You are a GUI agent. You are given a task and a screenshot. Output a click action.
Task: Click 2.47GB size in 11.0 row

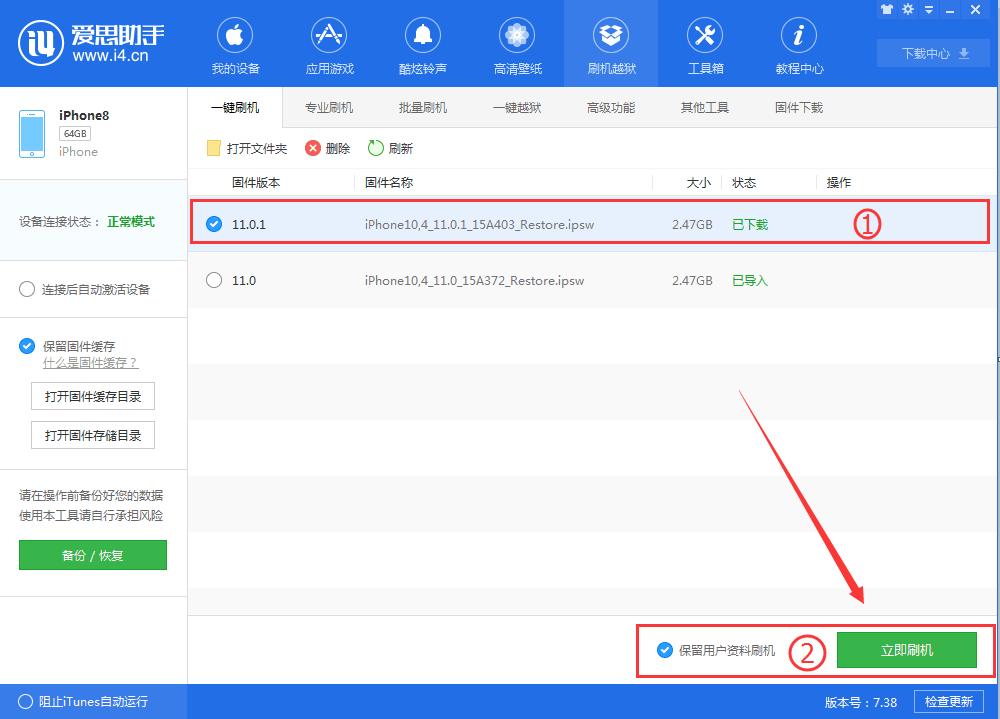click(x=693, y=281)
